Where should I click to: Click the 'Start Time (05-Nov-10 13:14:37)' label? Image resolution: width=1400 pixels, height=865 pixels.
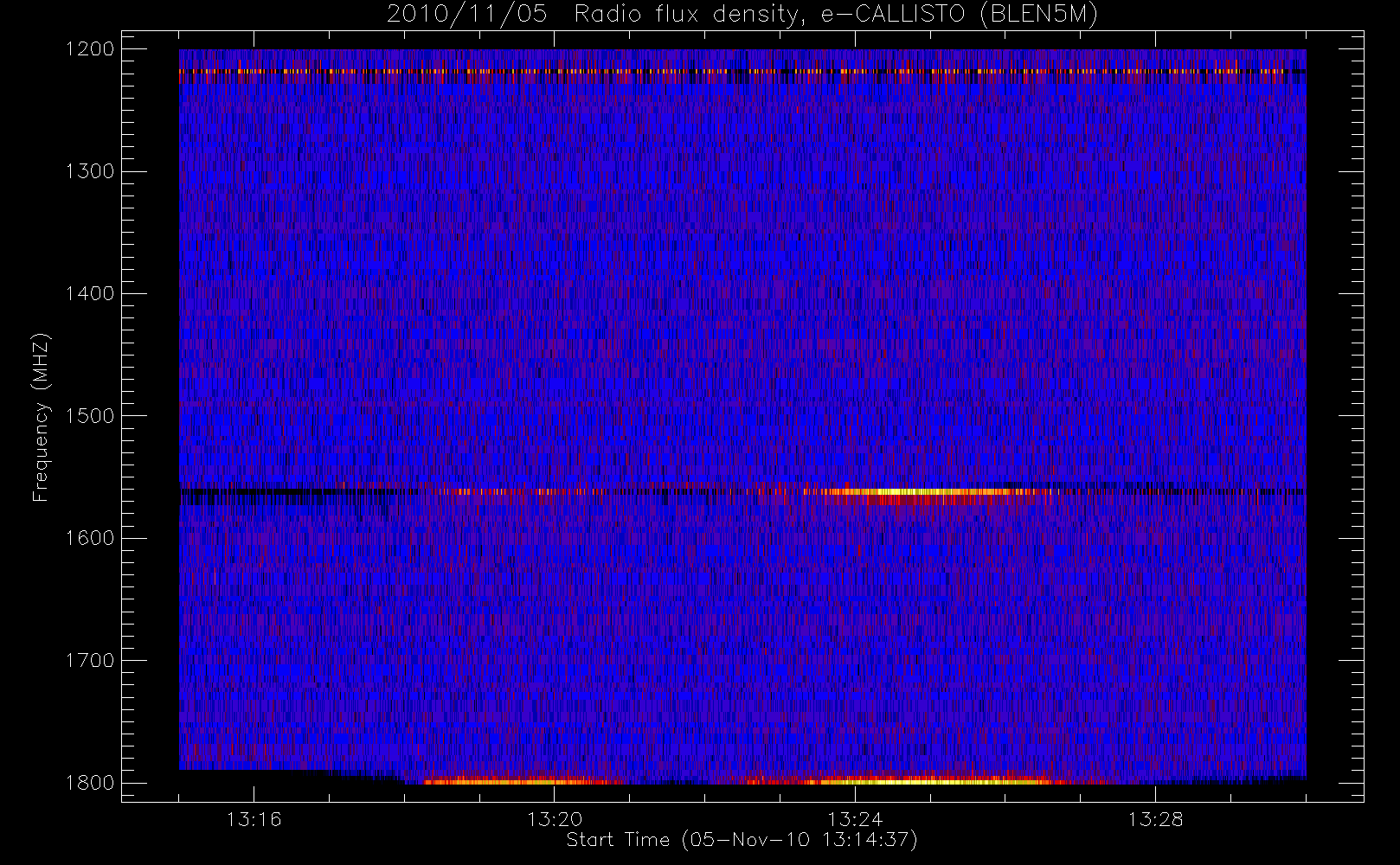742,840
